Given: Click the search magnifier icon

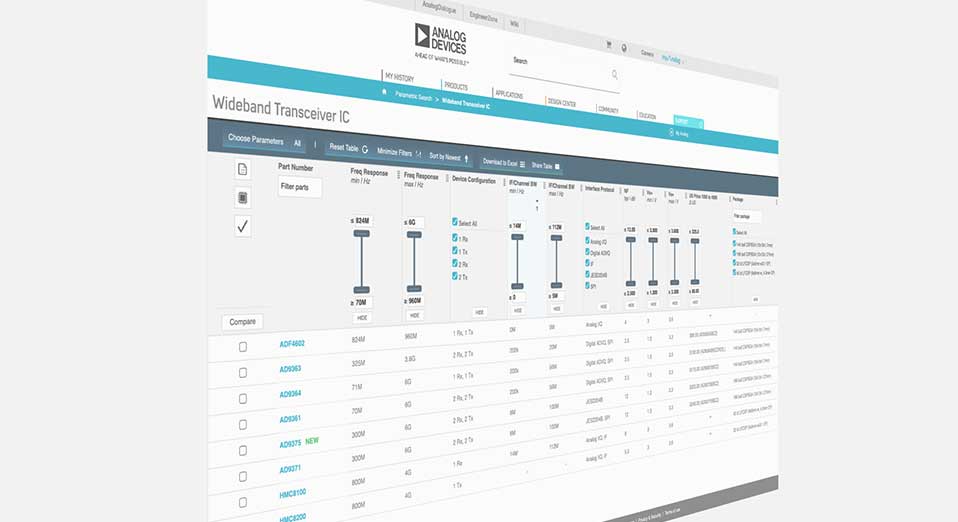Looking at the screenshot, I should [x=615, y=75].
